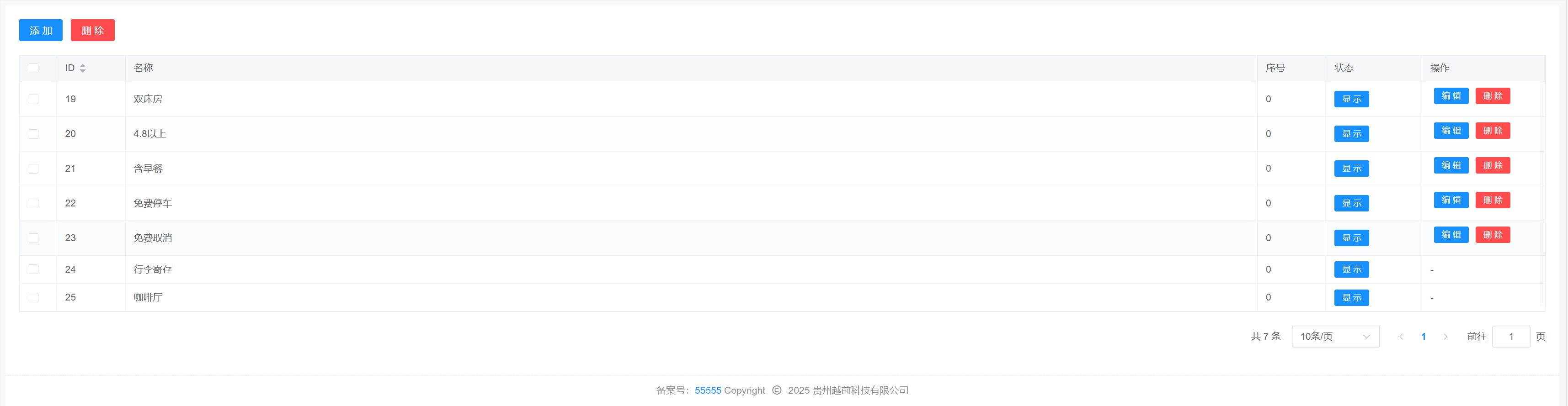Toggle 显示 status for 4.8以上 row
Image resolution: width=1568 pixels, height=406 pixels.
coord(1351,134)
